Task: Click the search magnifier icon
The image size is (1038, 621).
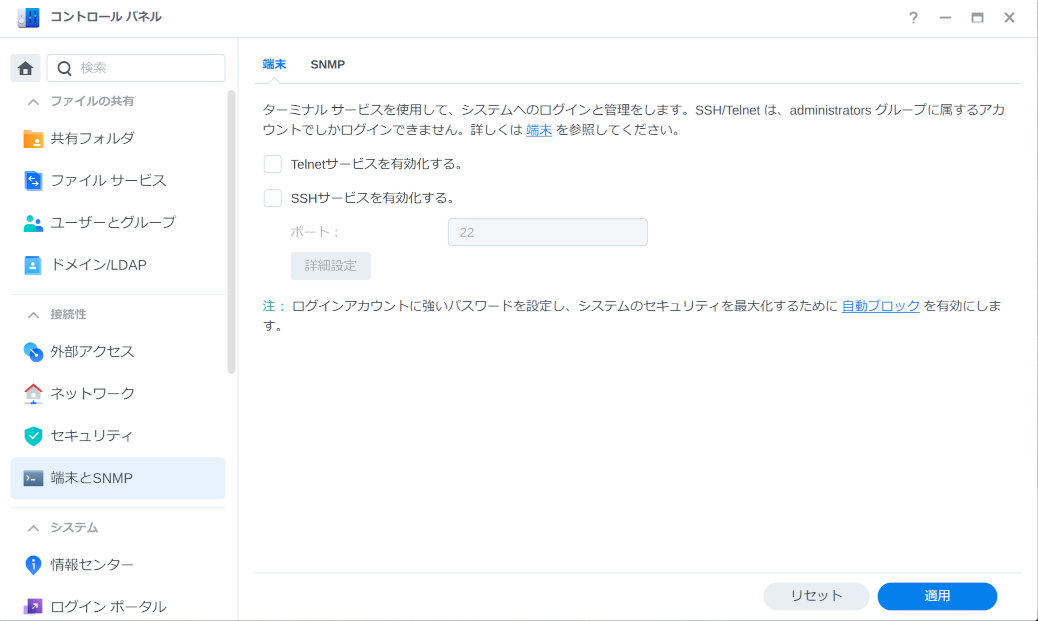Action: 64,68
